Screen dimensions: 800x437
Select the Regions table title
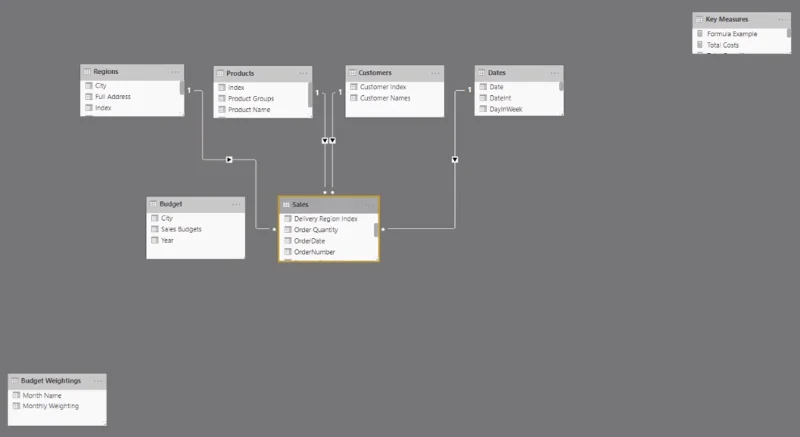tap(106, 72)
